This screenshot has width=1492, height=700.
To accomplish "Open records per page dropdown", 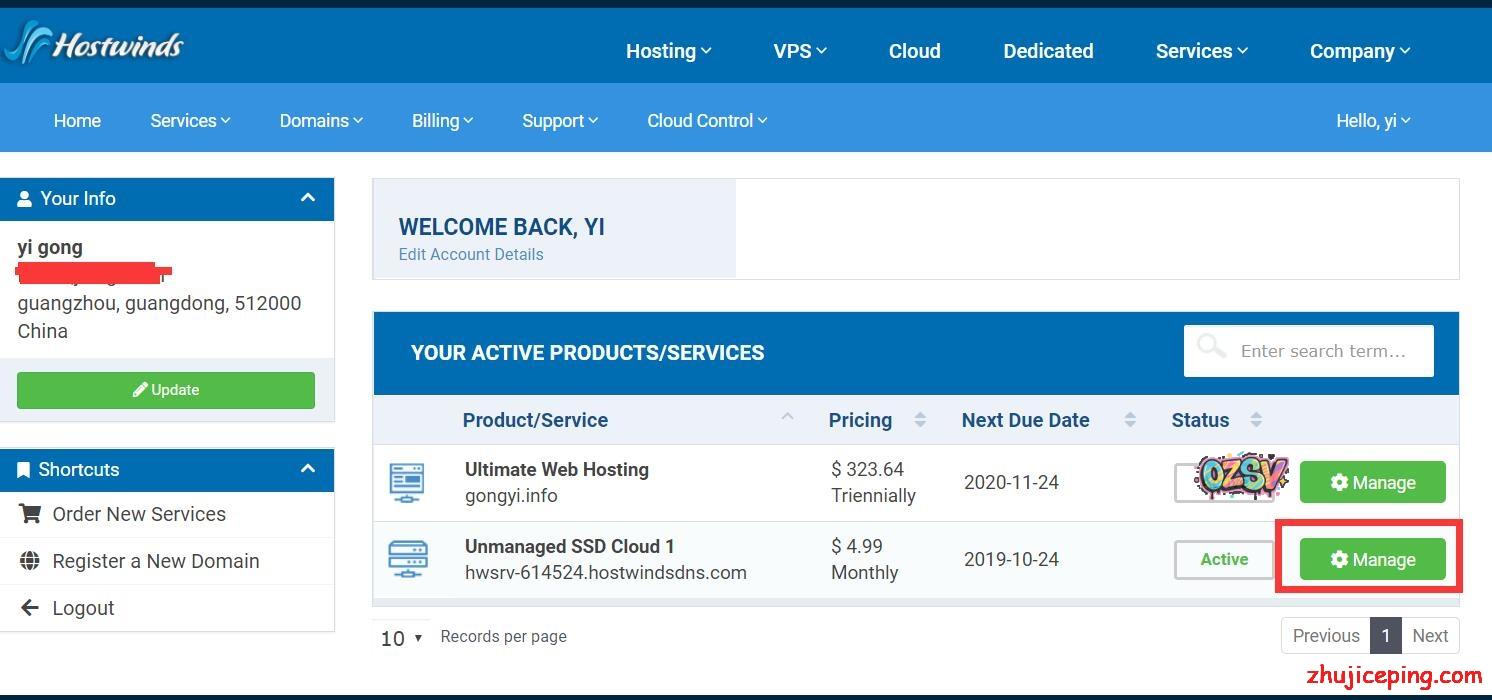I will 402,637.
